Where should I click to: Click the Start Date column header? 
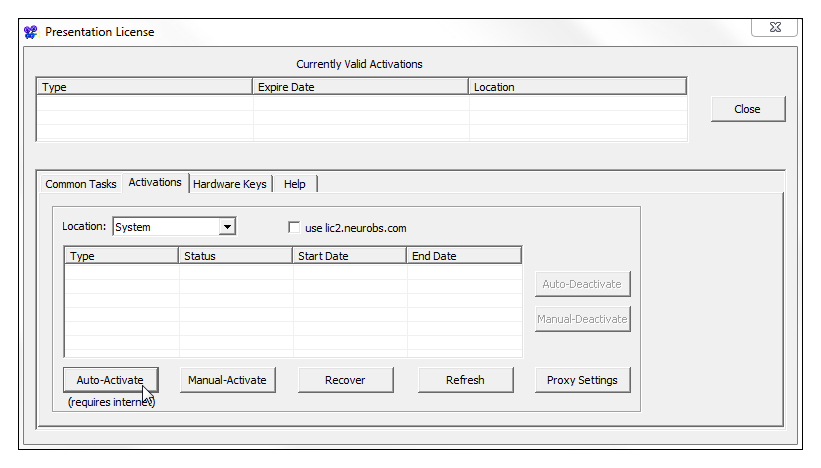(x=350, y=256)
